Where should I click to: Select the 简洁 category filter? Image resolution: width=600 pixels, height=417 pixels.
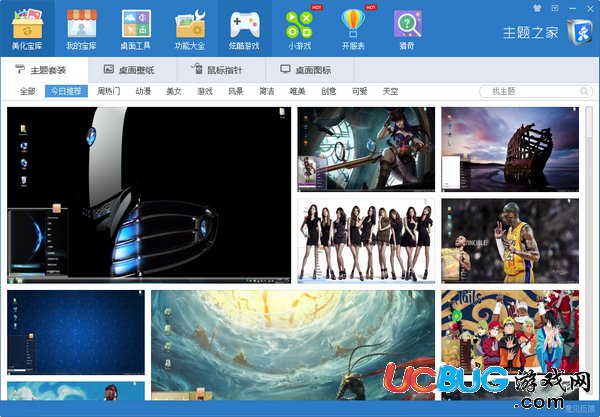tap(267, 91)
